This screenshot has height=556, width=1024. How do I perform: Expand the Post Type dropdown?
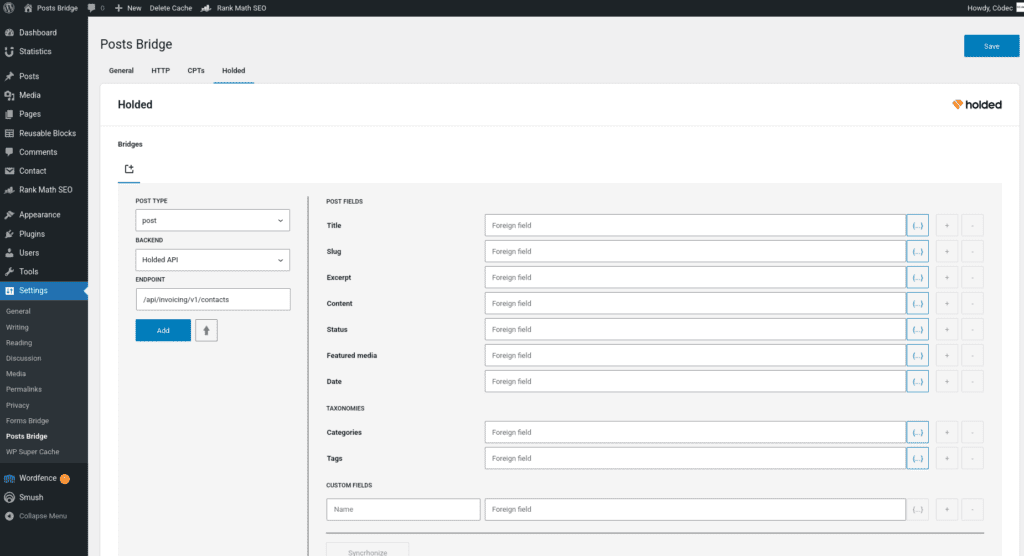pos(212,220)
